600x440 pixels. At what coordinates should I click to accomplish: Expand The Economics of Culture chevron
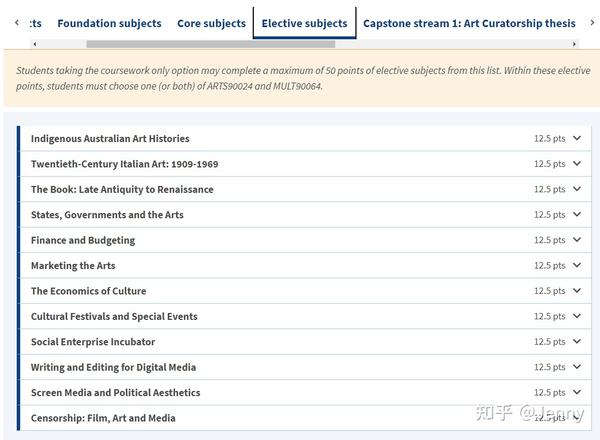click(577, 291)
